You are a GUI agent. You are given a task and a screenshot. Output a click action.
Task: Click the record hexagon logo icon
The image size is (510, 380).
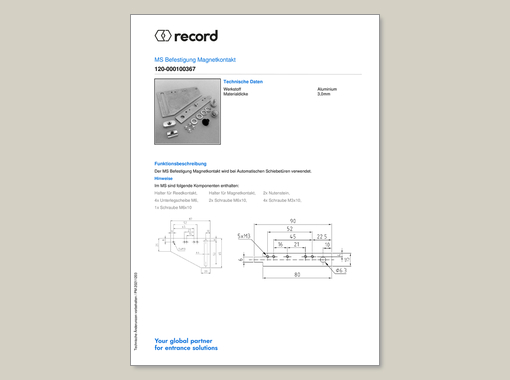(163, 36)
